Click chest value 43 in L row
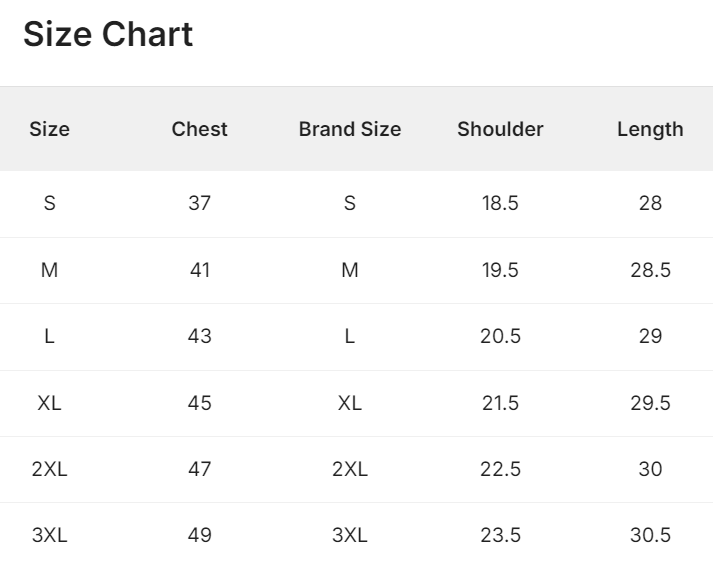 pyautogui.click(x=200, y=336)
